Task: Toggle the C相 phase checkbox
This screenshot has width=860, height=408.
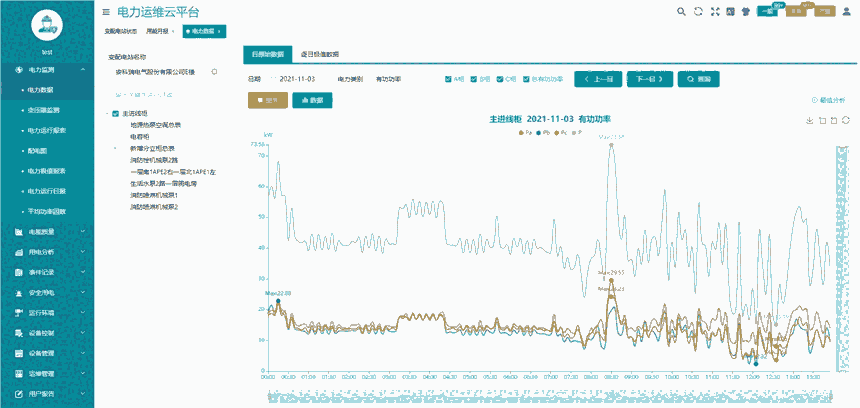Action: [500, 78]
